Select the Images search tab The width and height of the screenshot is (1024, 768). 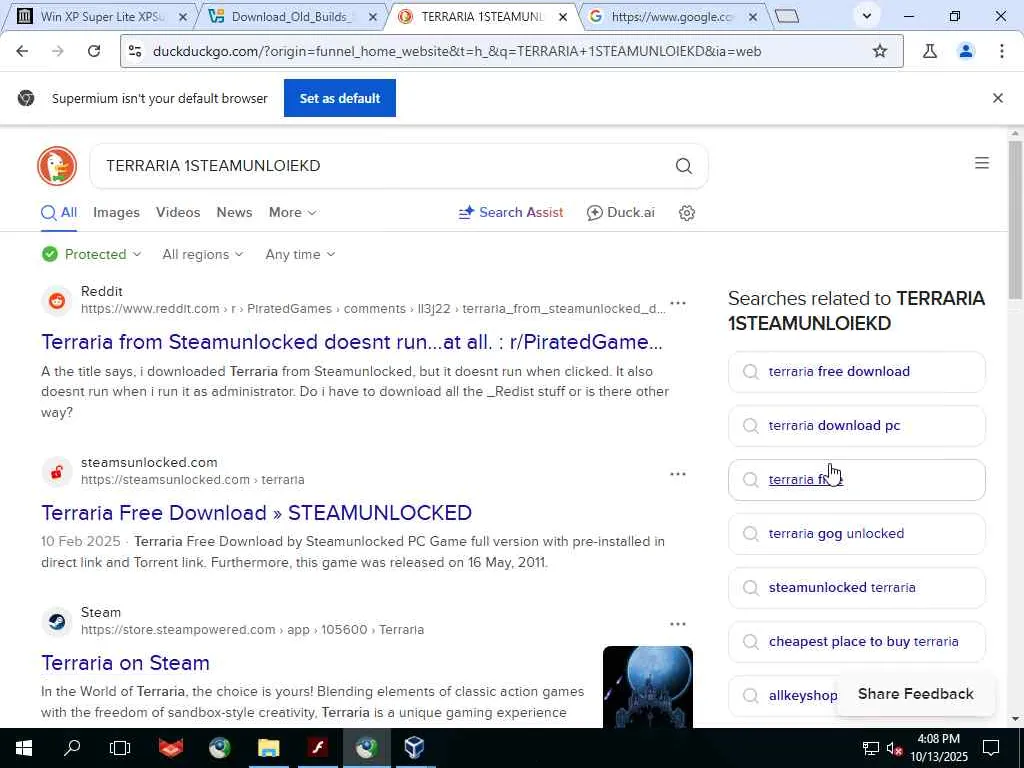click(x=116, y=213)
